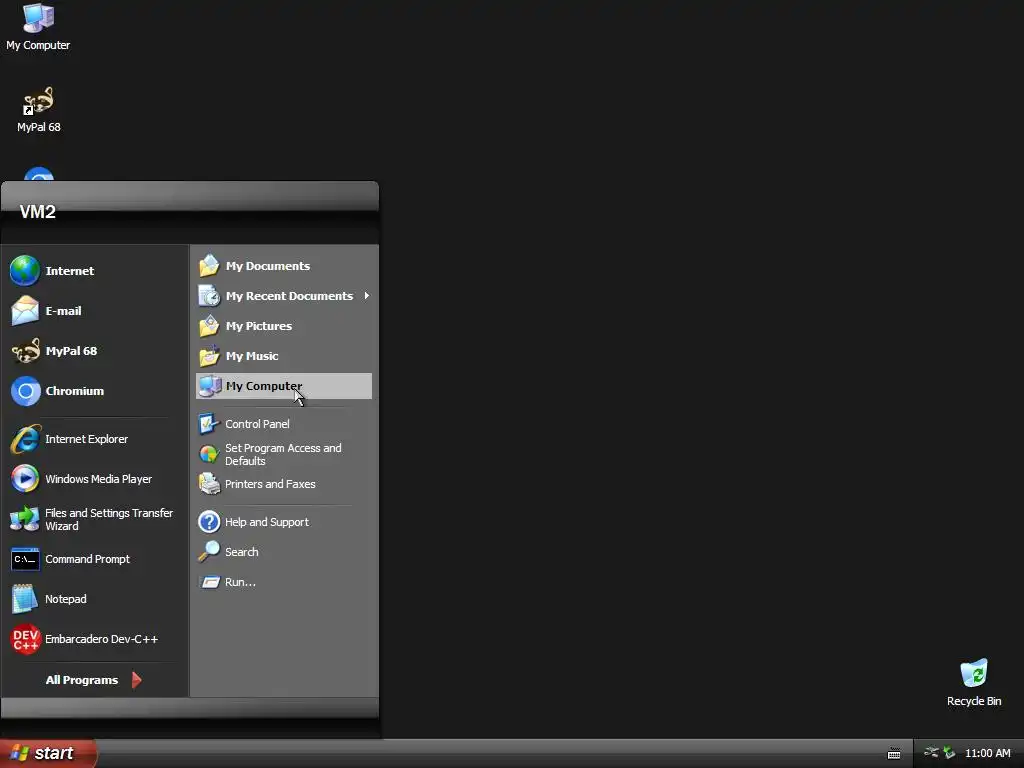Select MyPal 68 desktop shortcut
This screenshot has height=768, width=1024.
[x=39, y=110]
